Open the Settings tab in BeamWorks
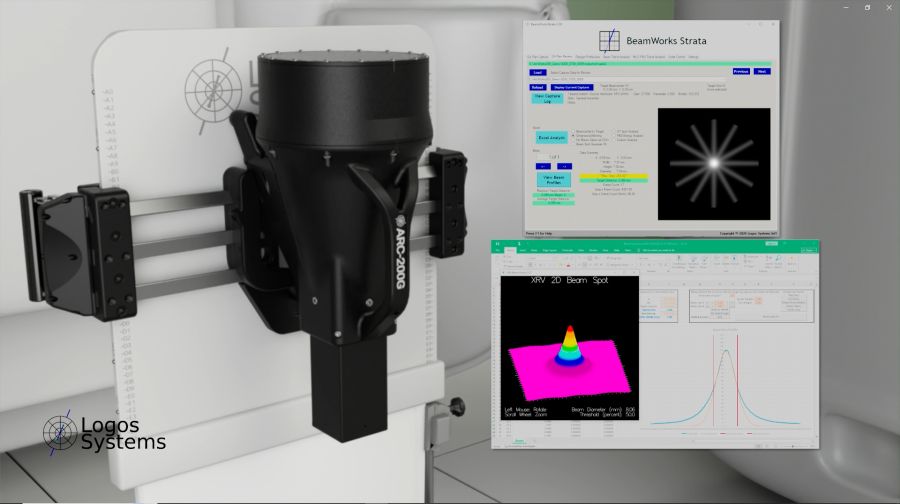The width and height of the screenshot is (900, 504). coord(693,57)
